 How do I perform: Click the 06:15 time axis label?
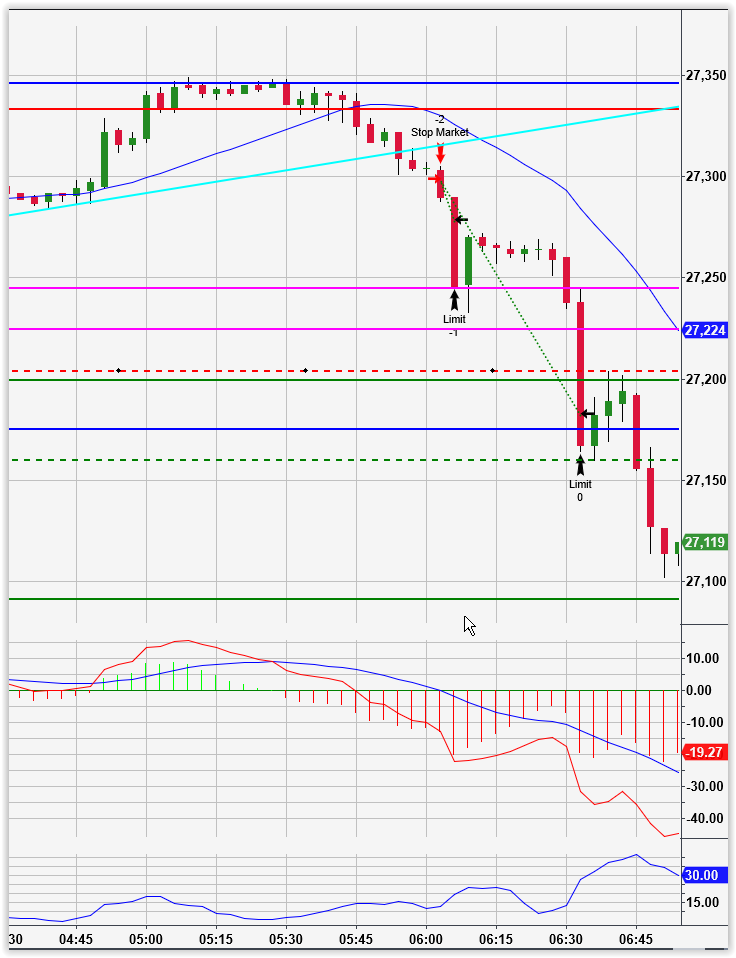[x=496, y=938]
